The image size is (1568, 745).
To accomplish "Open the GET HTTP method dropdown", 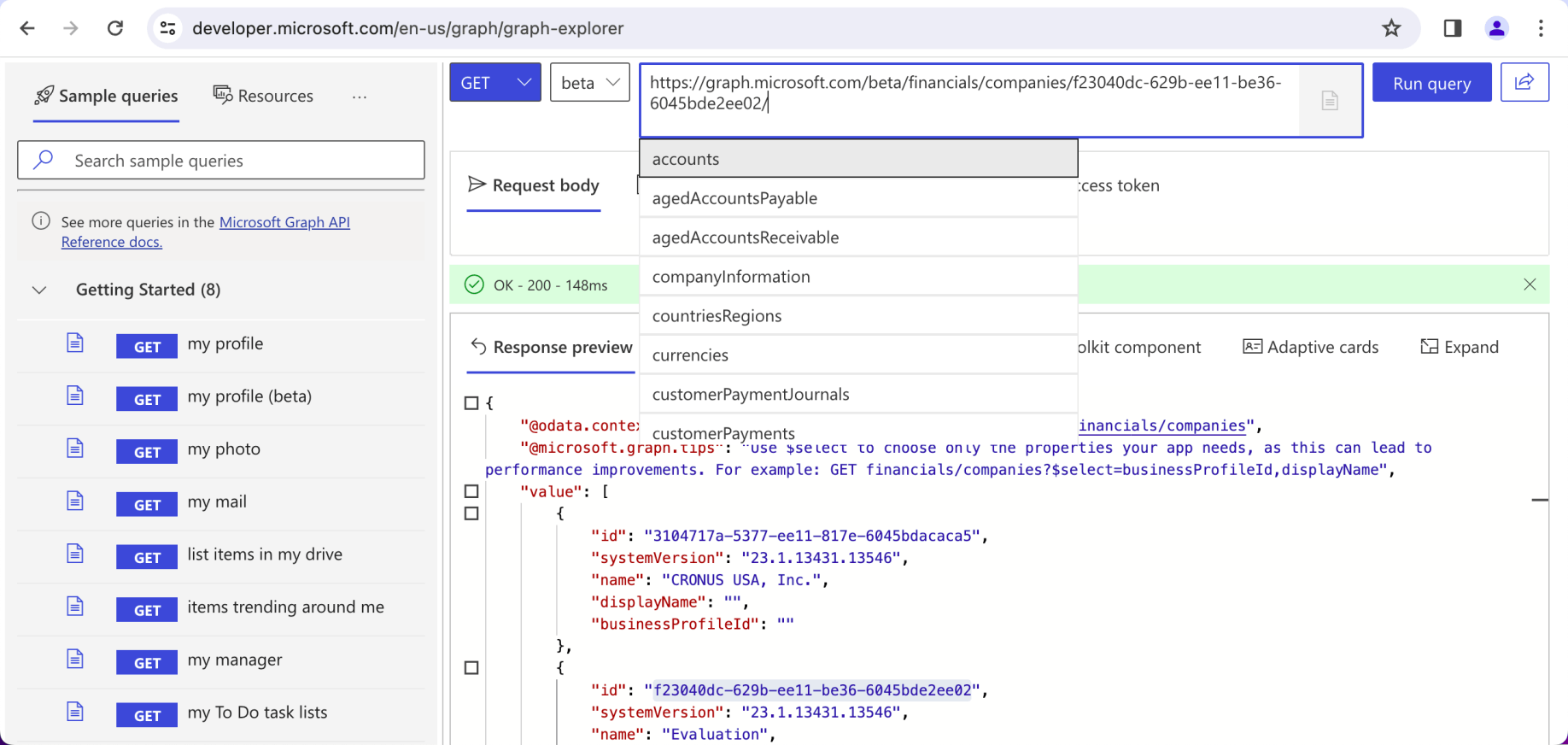I will (x=495, y=83).
